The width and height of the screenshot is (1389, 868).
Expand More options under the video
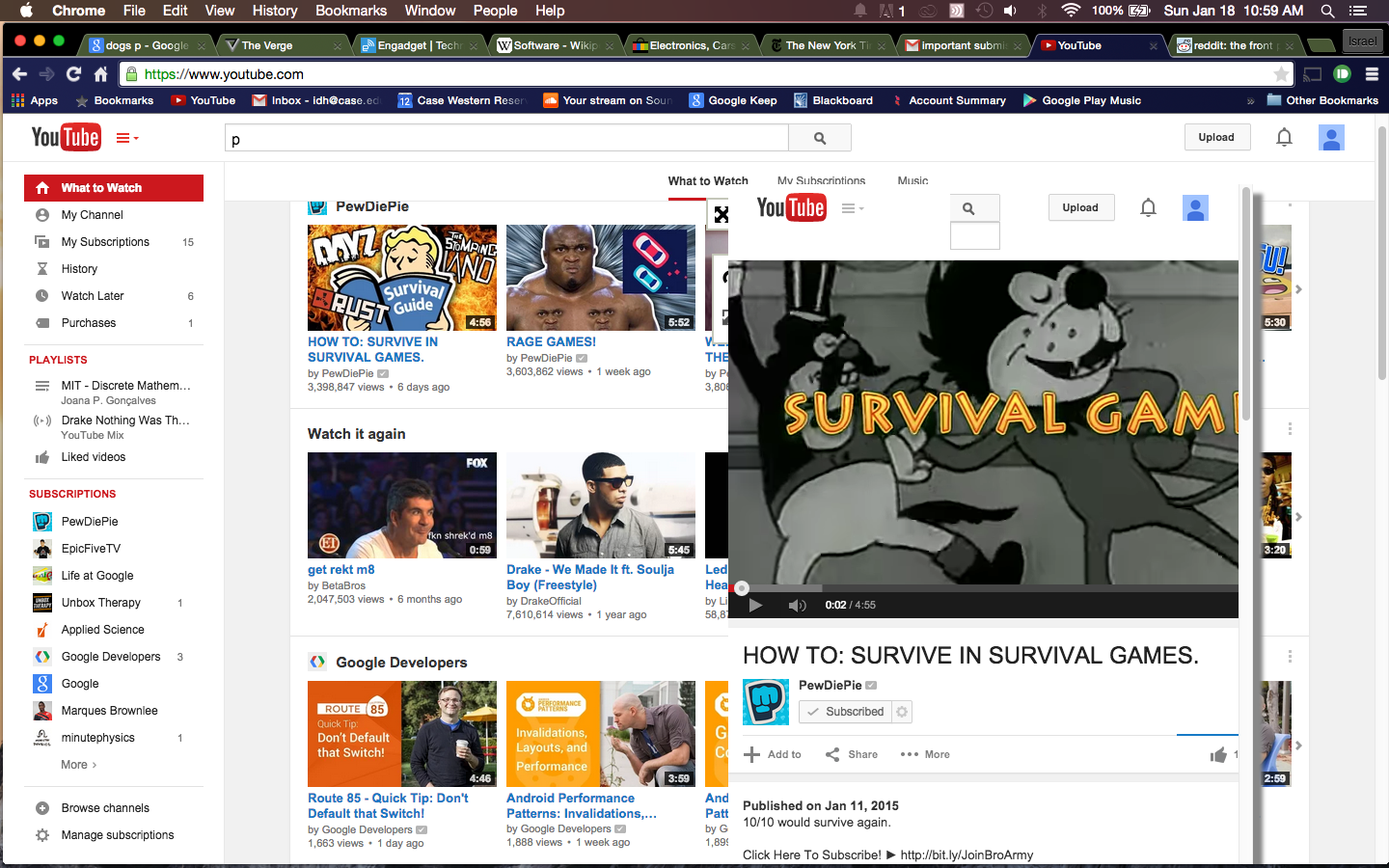coord(925,754)
